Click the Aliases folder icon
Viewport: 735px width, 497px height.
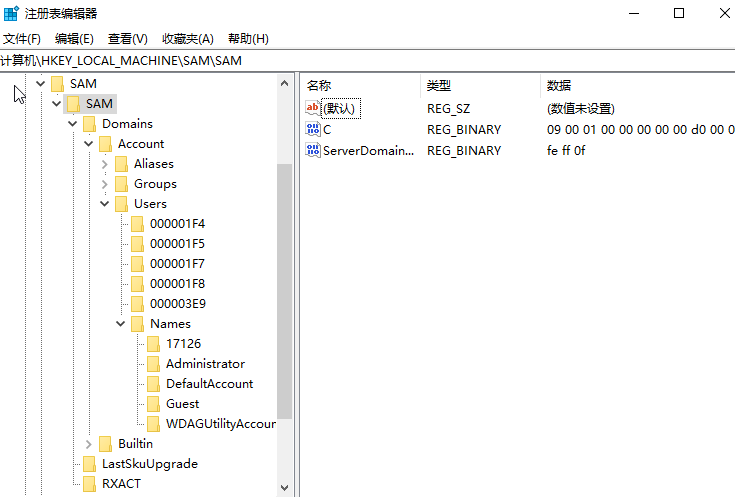pyautogui.click(x=121, y=164)
